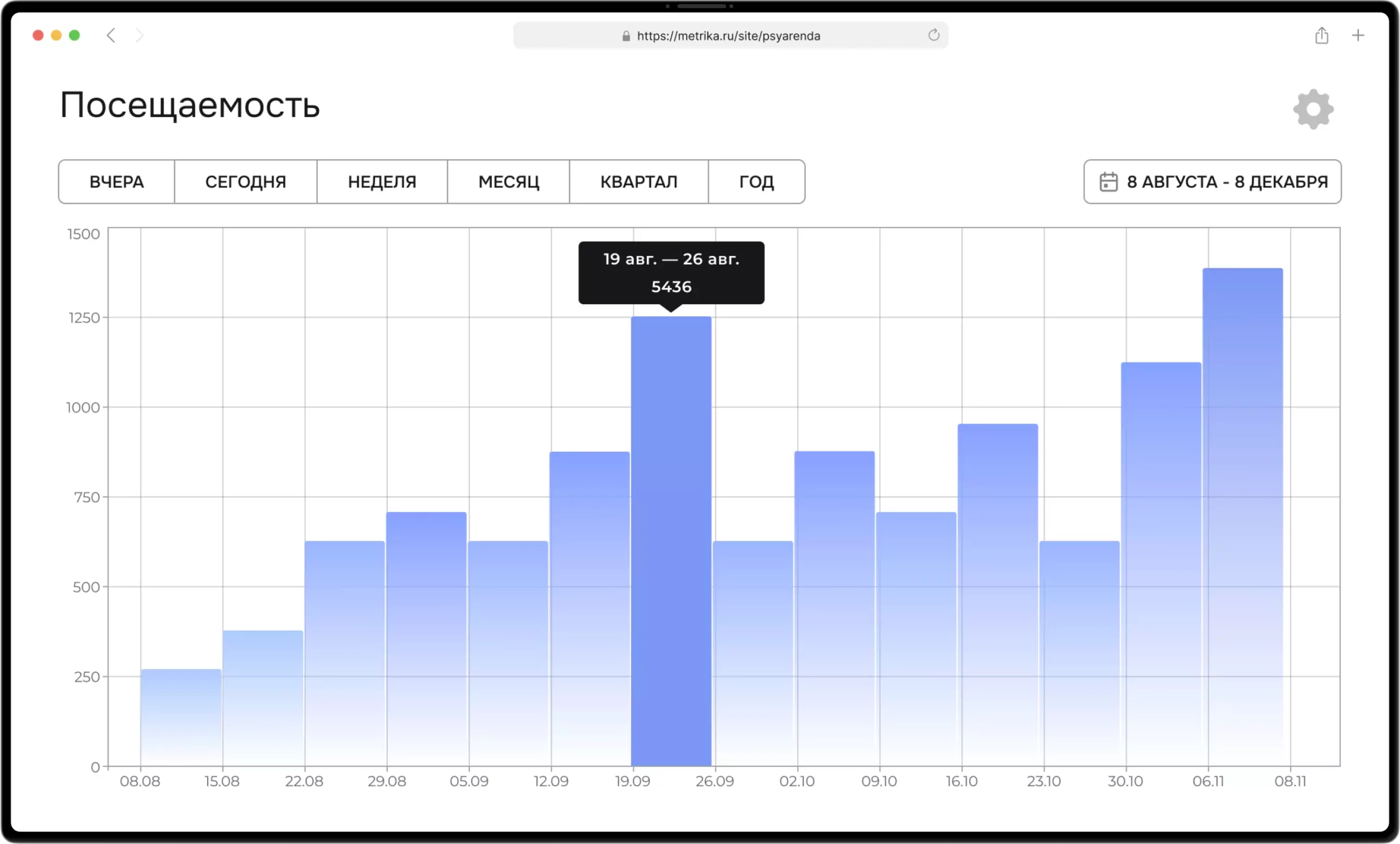
Task: Click the share icon in browser toolbar
Action: pyautogui.click(x=1322, y=35)
